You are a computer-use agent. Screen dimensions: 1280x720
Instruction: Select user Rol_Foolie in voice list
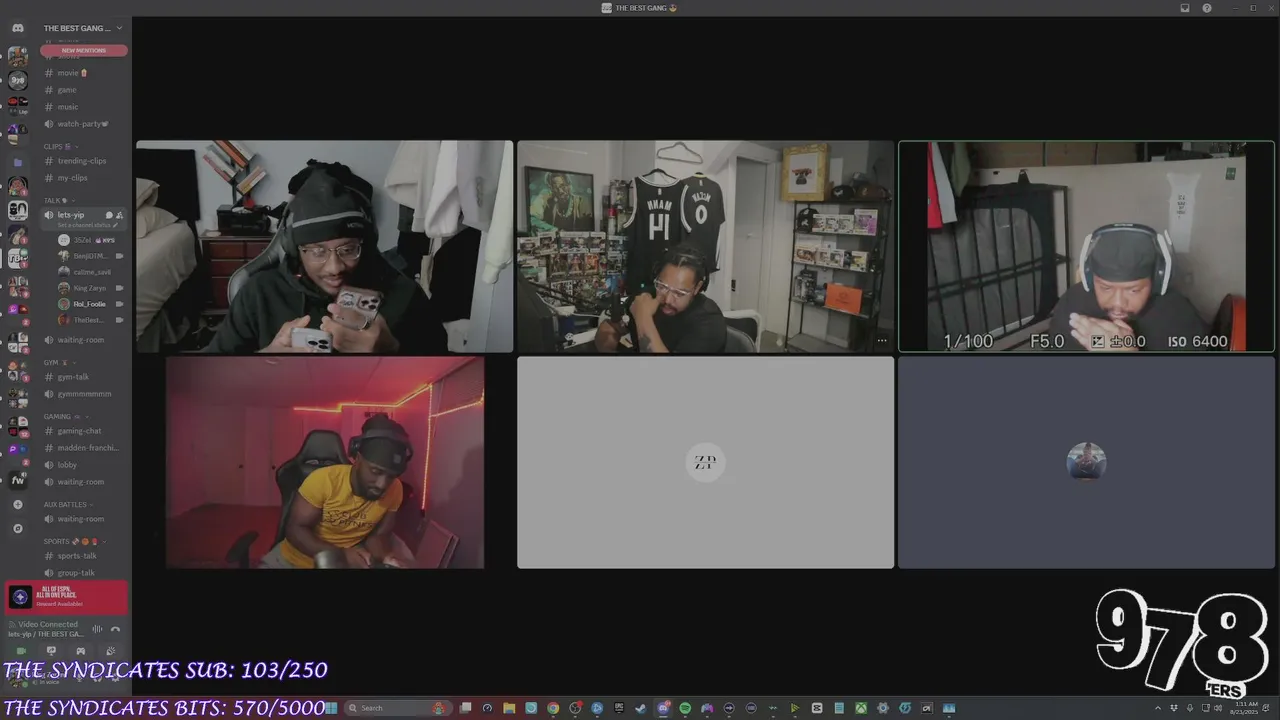pyautogui.click(x=91, y=304)
